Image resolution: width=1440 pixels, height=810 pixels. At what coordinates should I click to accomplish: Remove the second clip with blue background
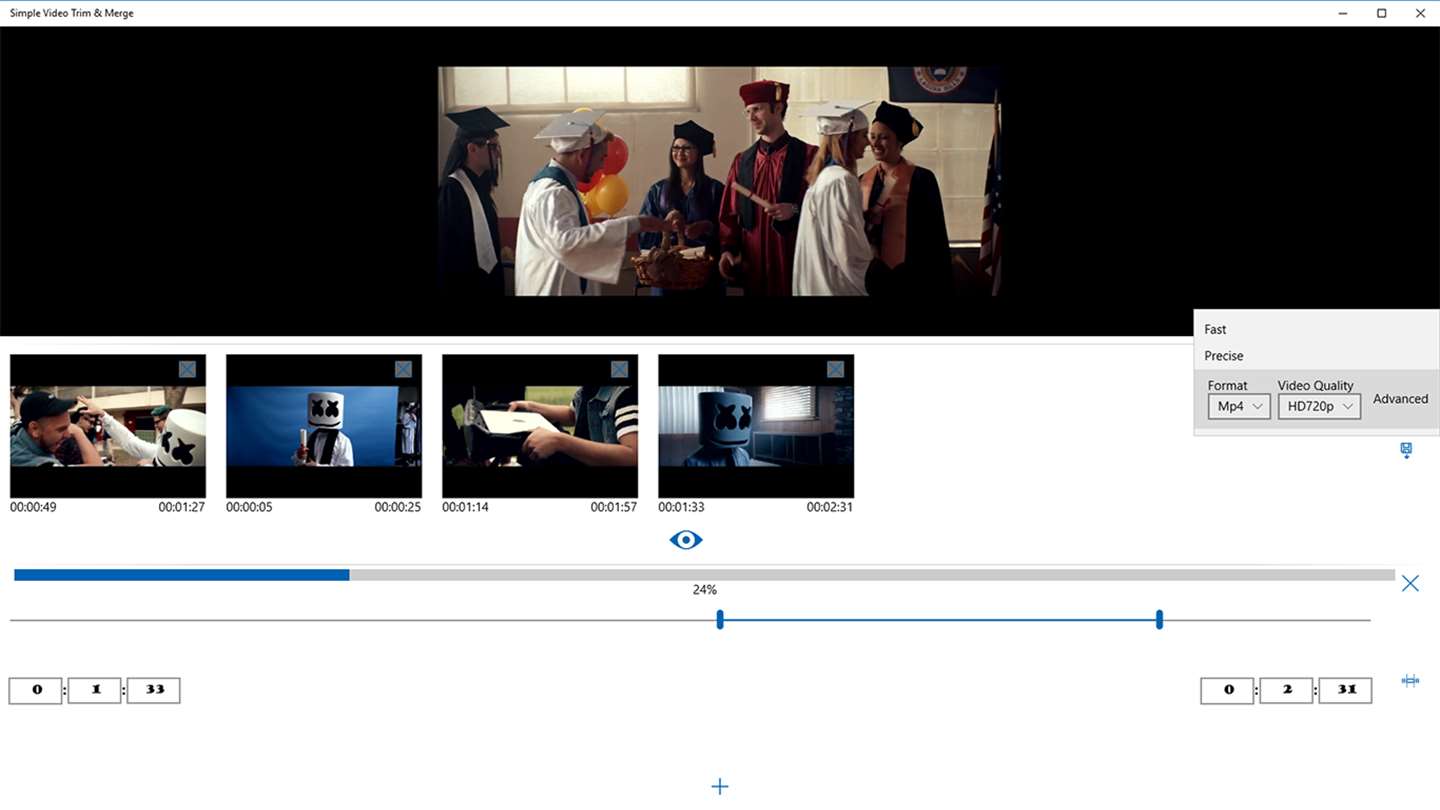(x=403, y=369)
